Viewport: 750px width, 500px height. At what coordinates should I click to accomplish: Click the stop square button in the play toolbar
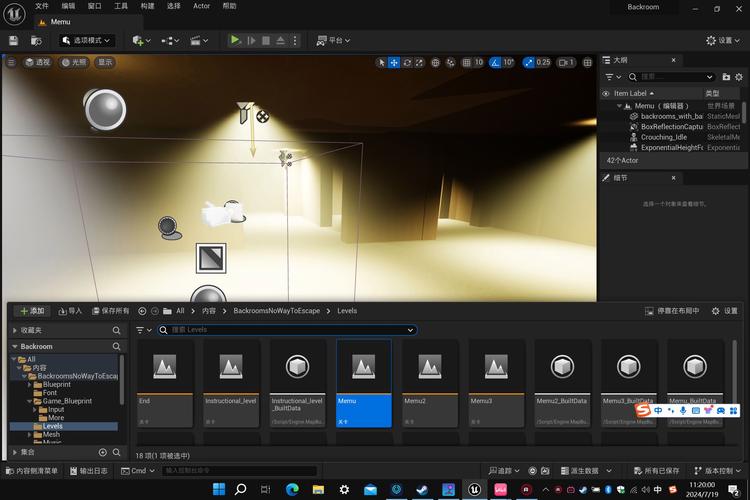266,41
